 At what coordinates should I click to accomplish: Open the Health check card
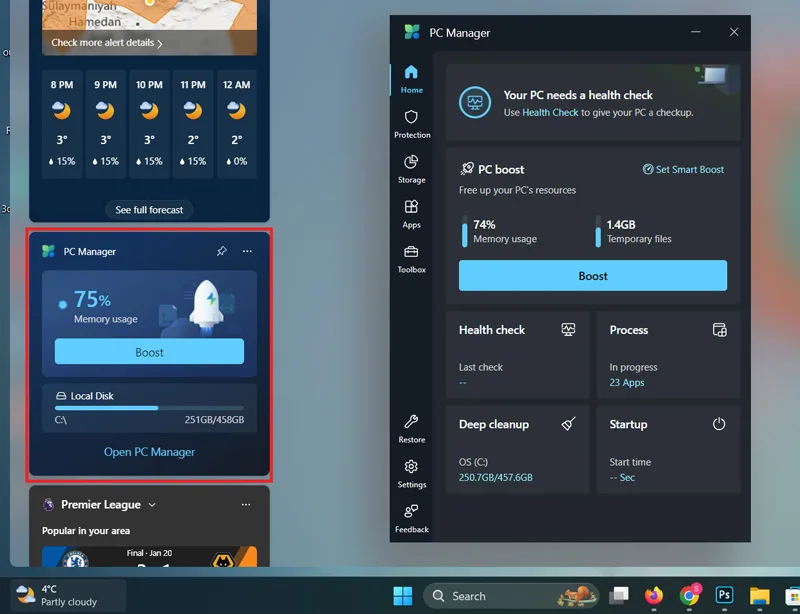pos(517,355)
